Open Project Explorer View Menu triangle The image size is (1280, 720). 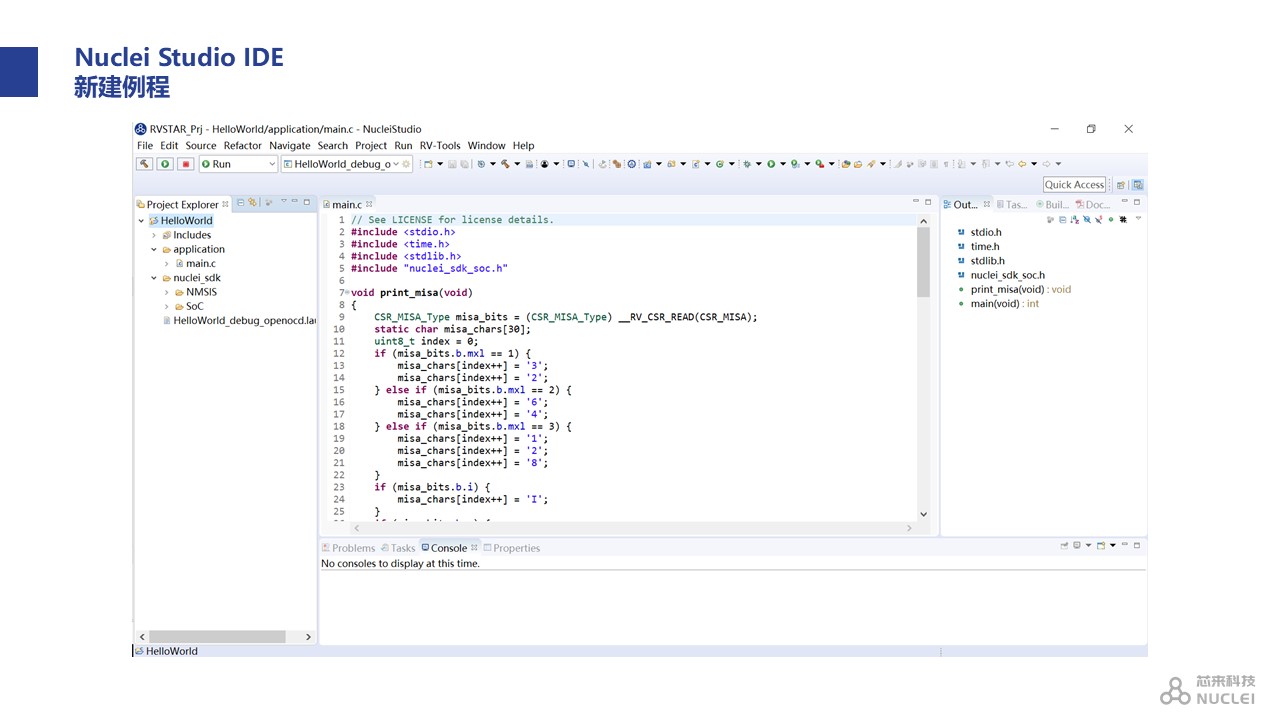pos(283,202)
